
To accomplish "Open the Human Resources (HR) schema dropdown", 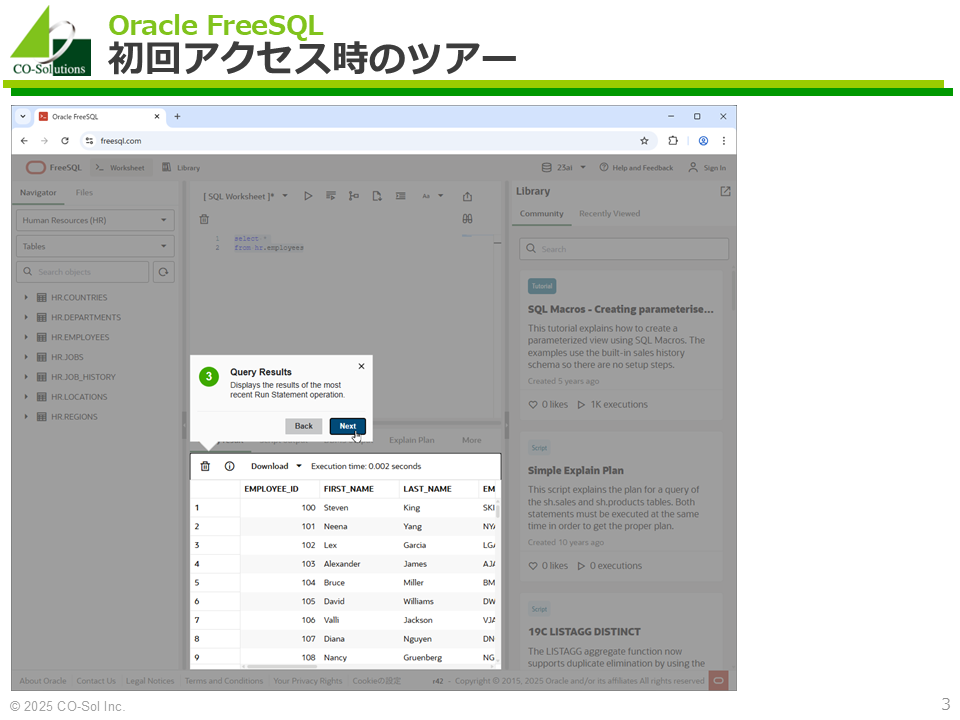I will (95, 220).
